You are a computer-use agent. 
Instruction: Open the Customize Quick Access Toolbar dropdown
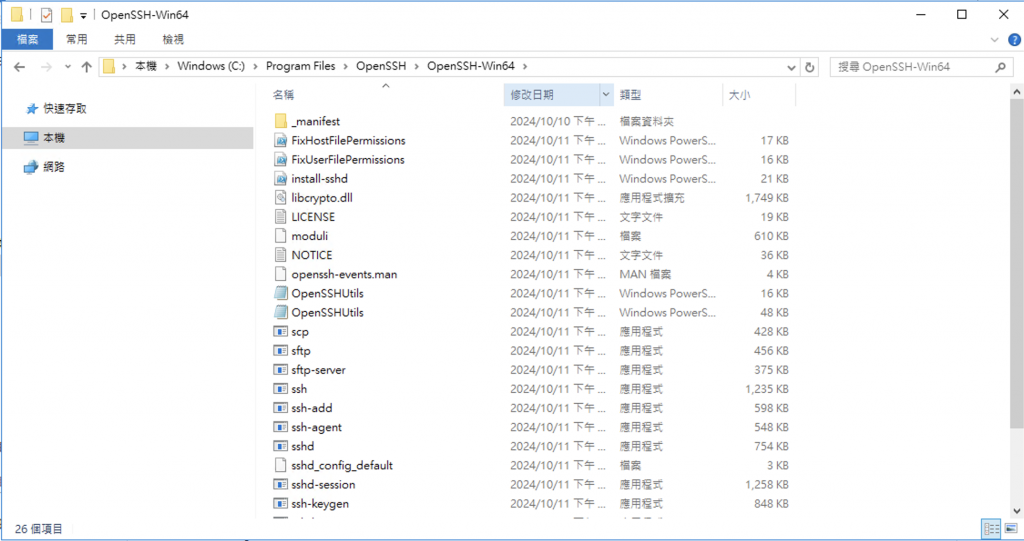[x=84, y=16]
